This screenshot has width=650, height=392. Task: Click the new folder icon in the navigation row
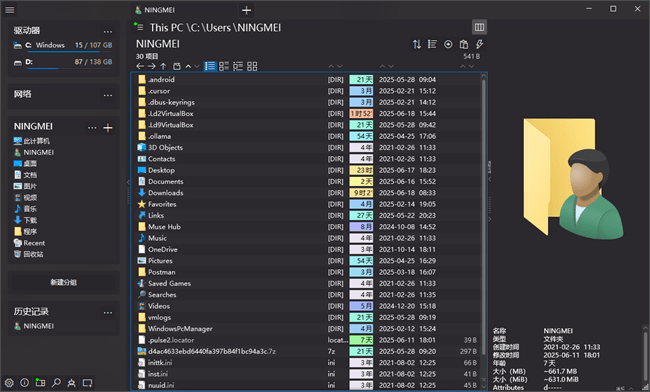coord(177,66)
